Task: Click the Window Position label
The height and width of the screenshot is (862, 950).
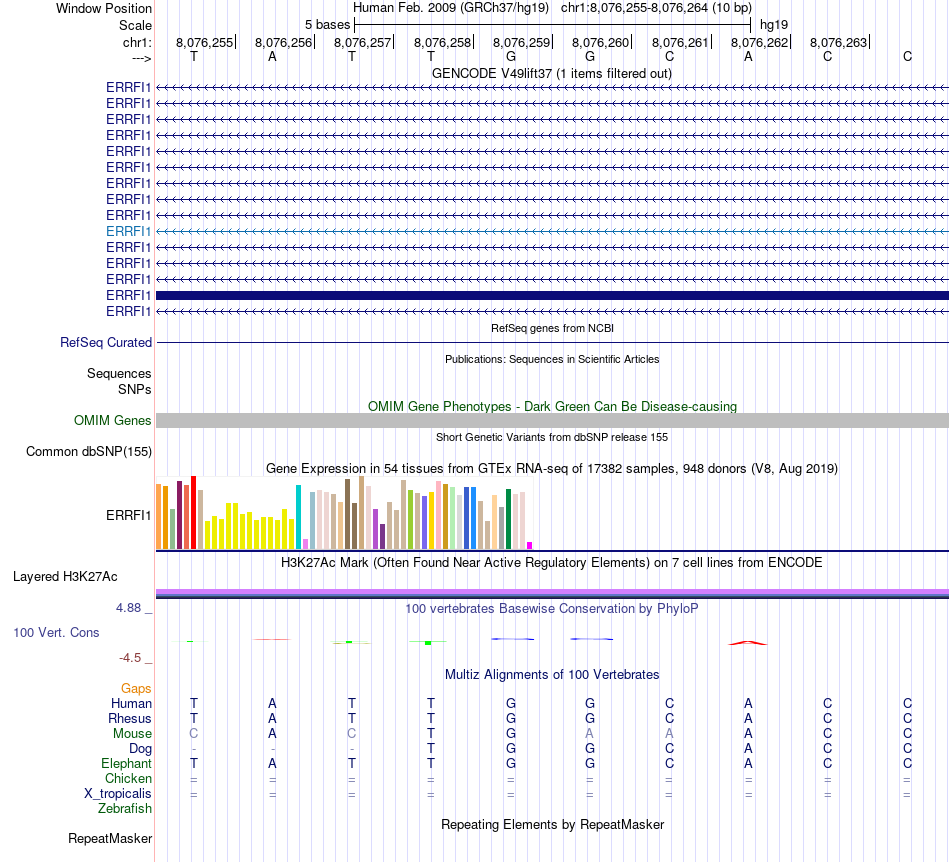Action: tap(104, 8)
